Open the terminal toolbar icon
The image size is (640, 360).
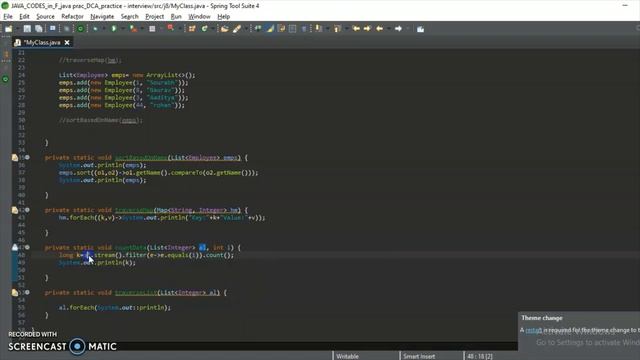pos(53,29)
